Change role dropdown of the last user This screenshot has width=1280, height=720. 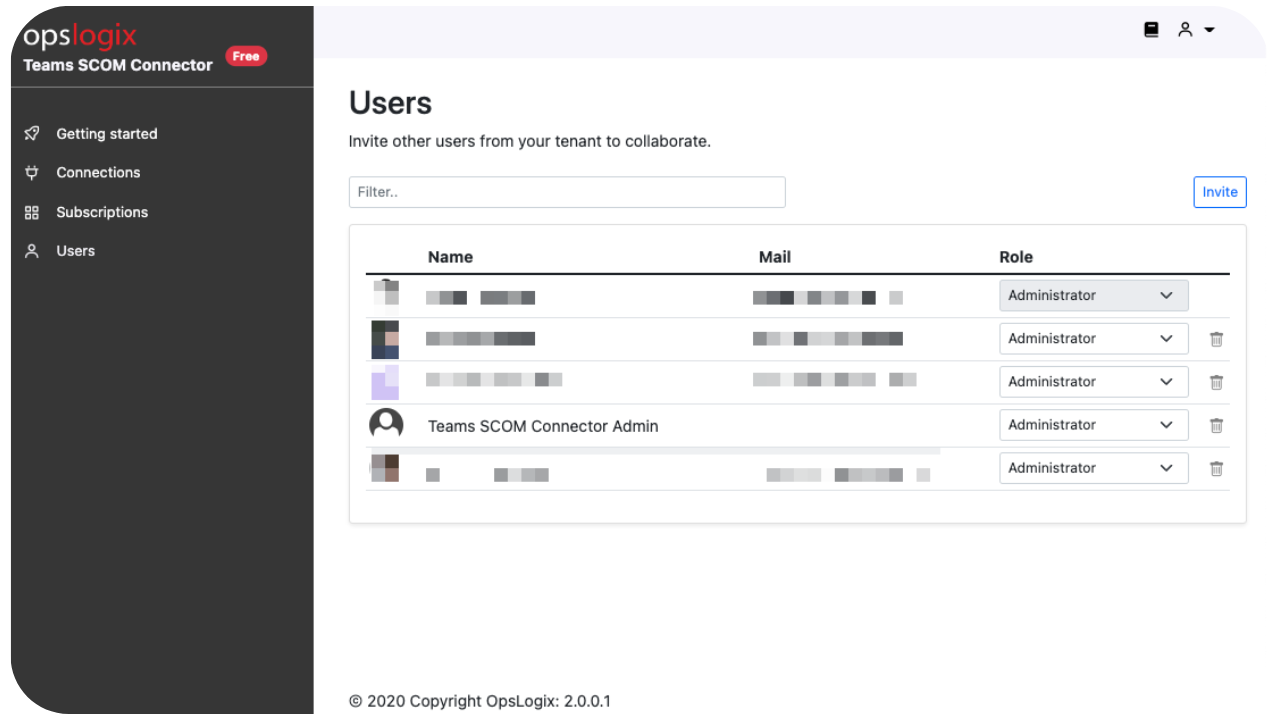point(1093,468)
